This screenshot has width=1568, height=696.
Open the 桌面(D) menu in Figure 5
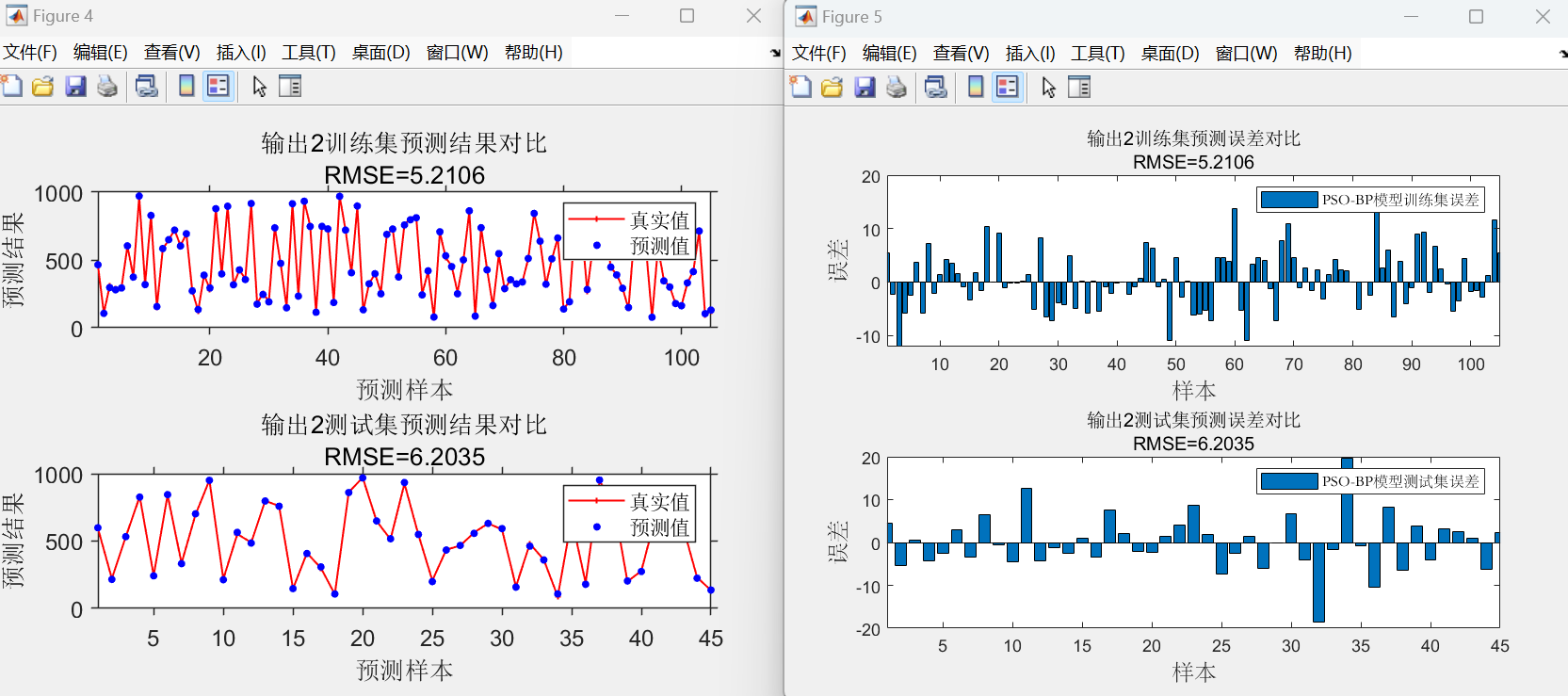(1171, 54)
